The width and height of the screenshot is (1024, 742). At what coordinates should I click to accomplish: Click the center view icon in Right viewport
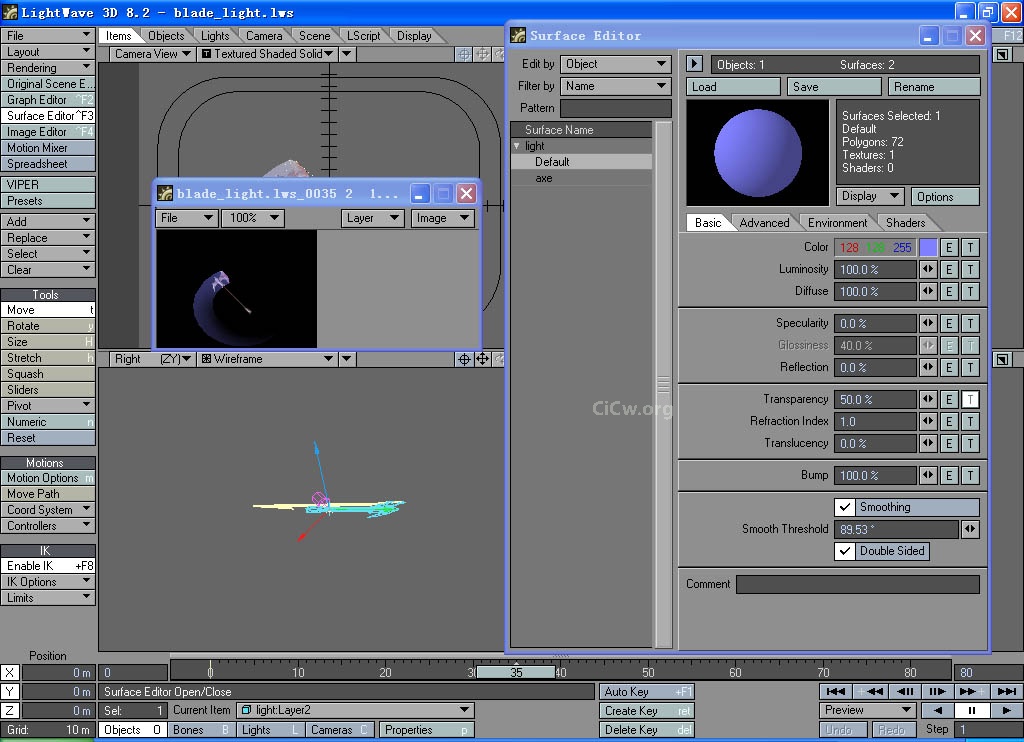click(x=464, y=359)
